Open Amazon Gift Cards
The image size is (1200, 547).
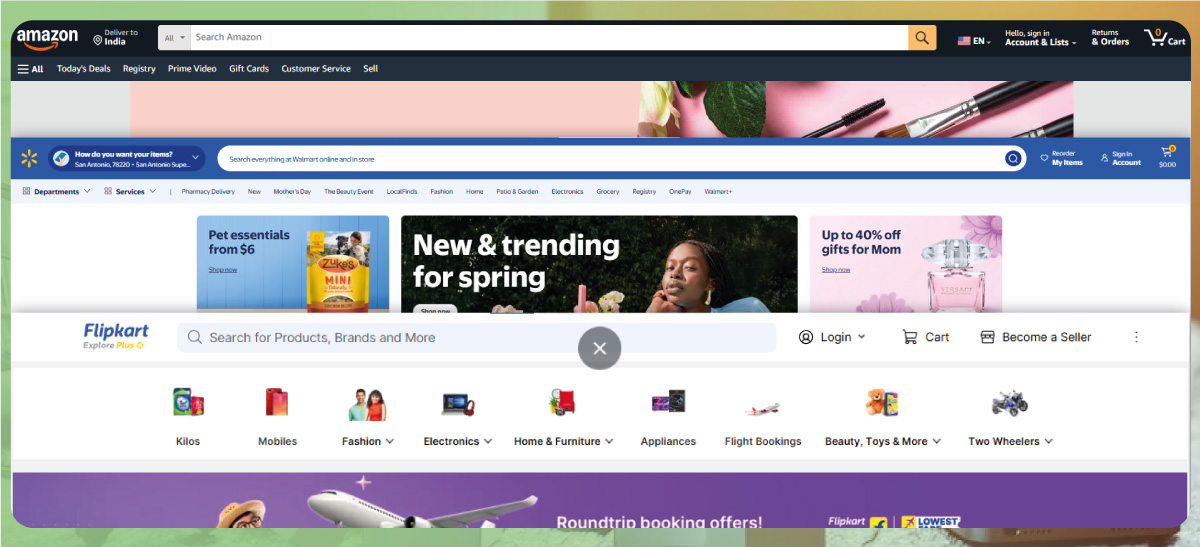249,69
